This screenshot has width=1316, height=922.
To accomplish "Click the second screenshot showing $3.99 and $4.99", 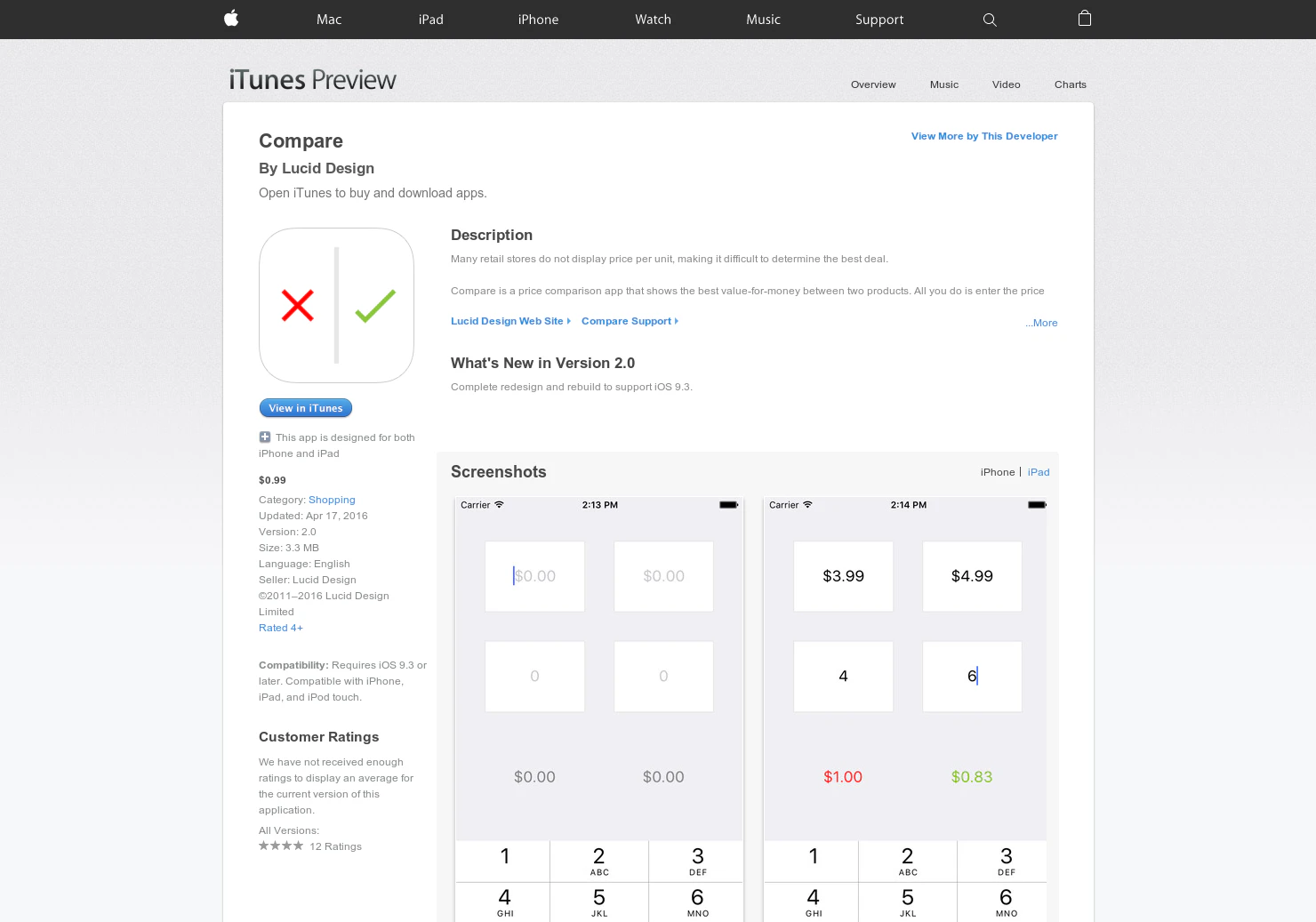I will pos(905,710).
